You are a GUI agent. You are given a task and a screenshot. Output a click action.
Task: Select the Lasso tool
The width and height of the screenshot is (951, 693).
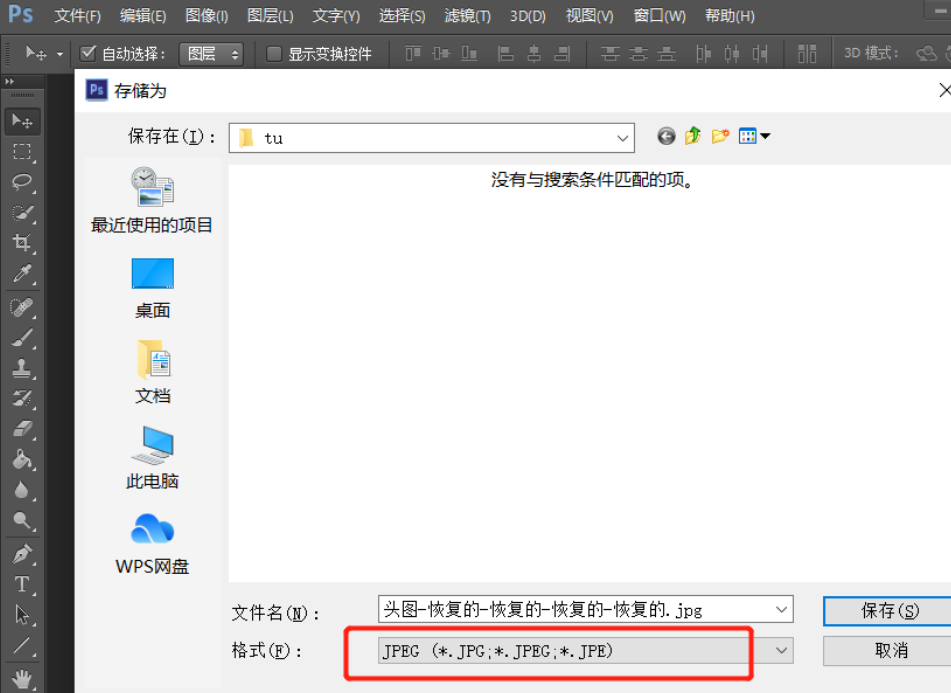(x=22, y=182)
